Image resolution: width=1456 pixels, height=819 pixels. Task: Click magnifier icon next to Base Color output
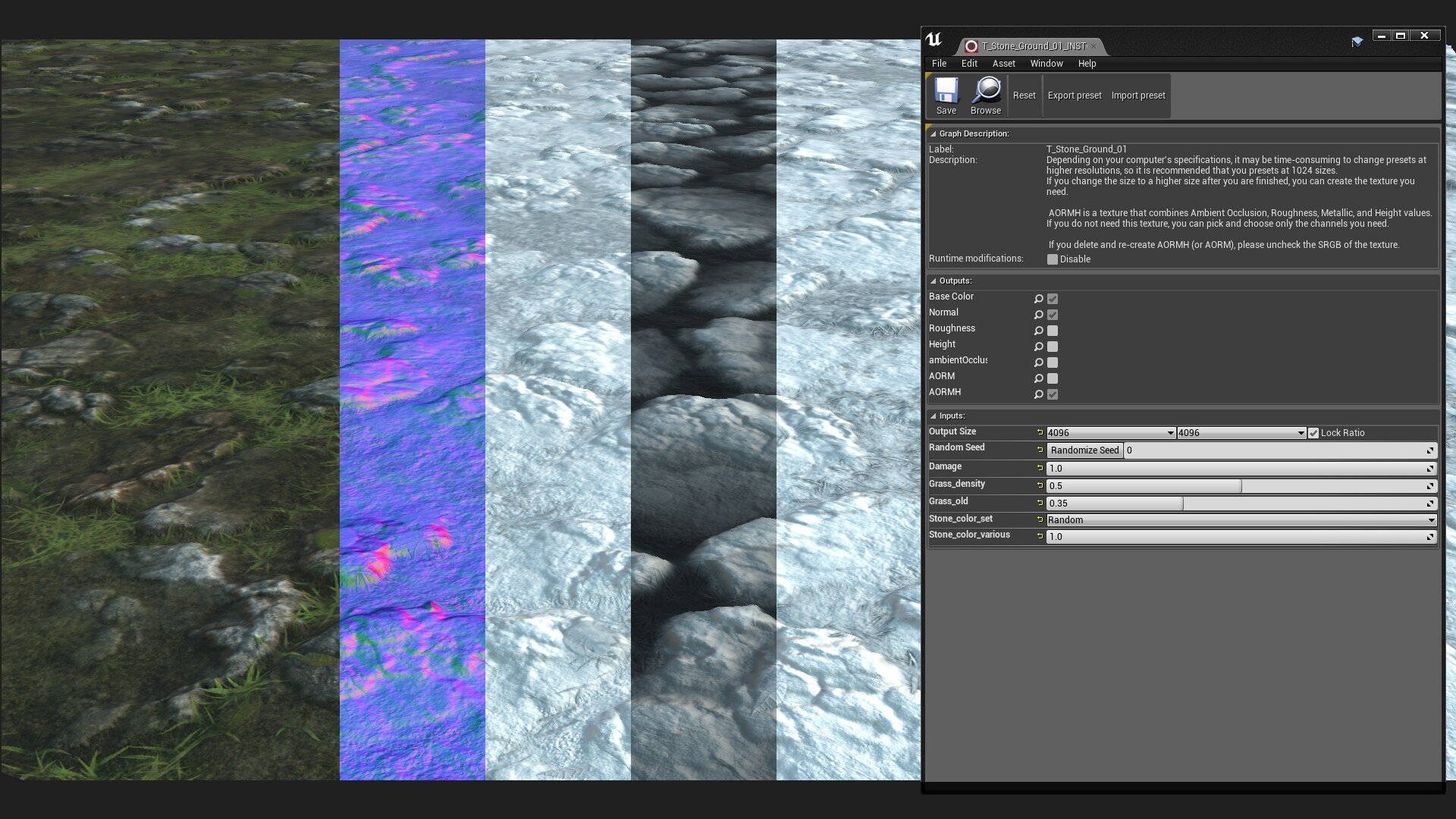(x=1038, y=299)
